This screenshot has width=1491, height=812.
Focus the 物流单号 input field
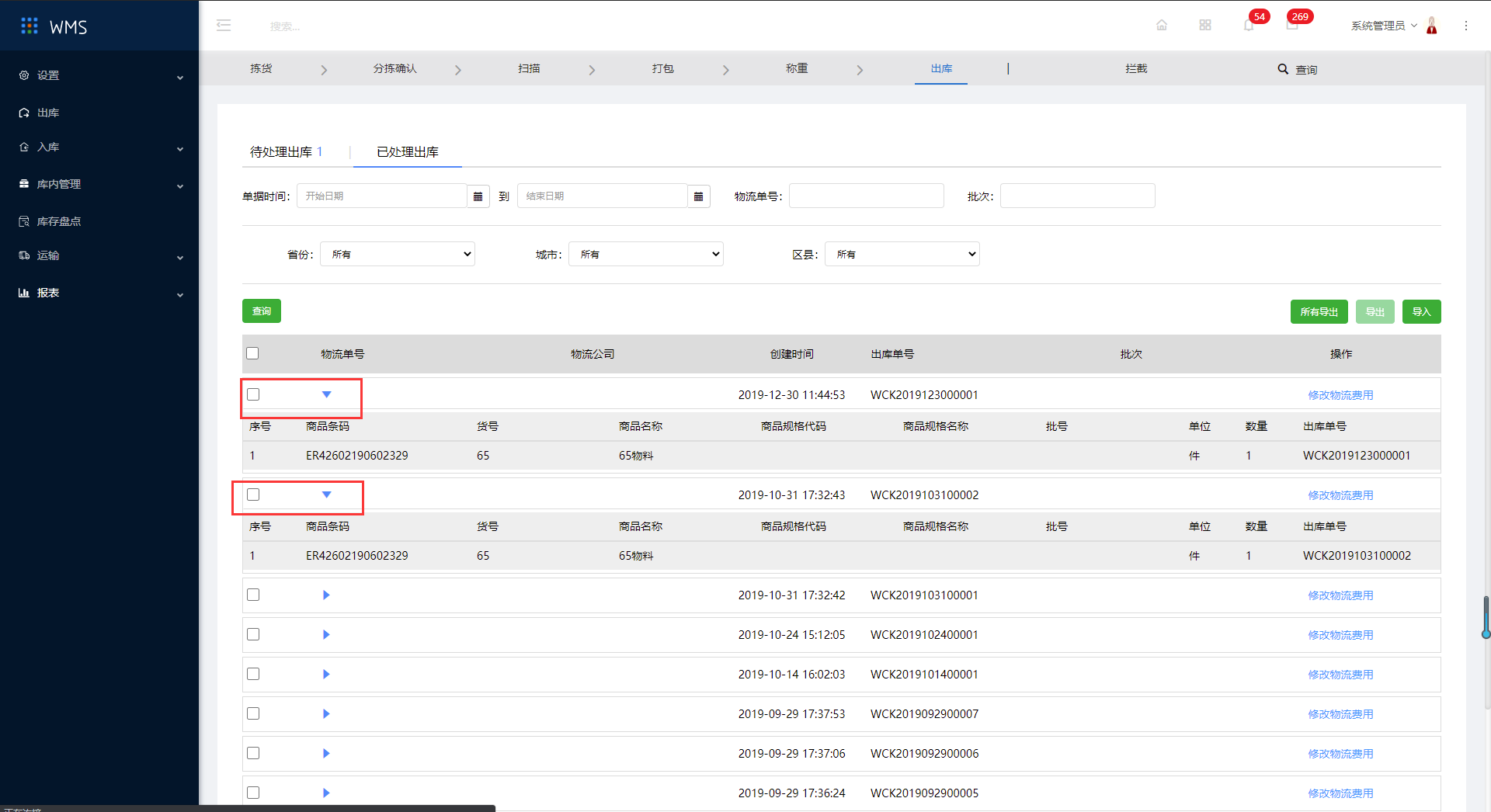tap(867, 196)
